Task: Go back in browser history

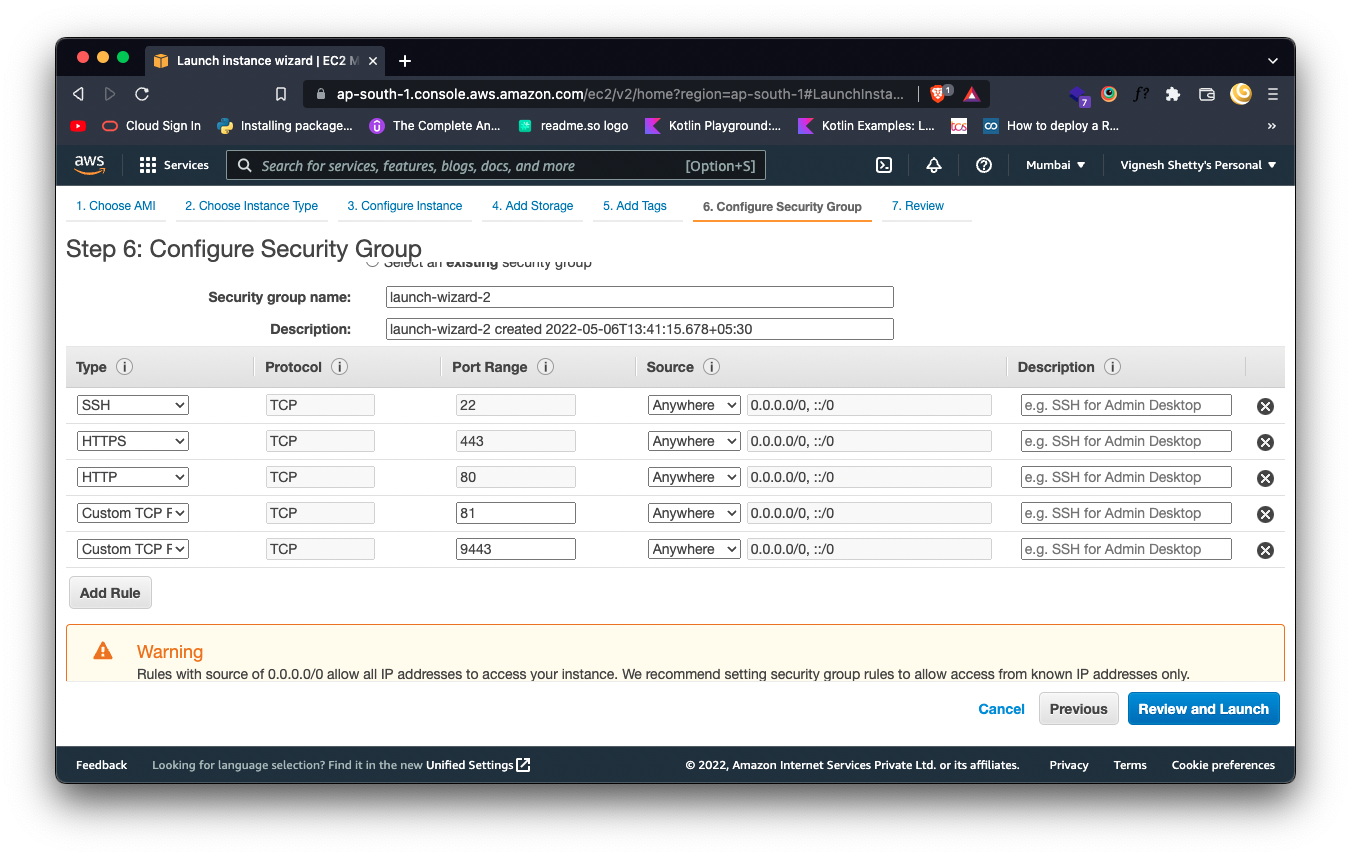Action: coord(78,94)
